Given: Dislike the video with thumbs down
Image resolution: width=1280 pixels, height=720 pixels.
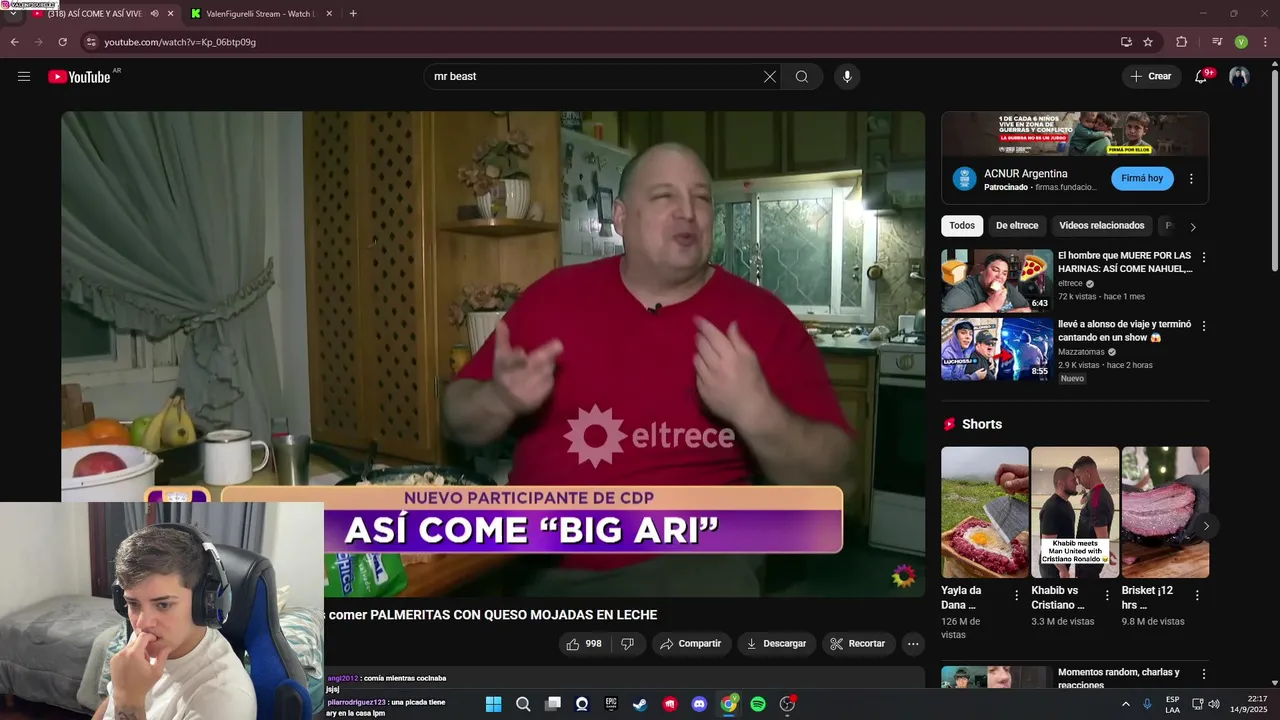Looking at the screenshot, I should 628,644.
